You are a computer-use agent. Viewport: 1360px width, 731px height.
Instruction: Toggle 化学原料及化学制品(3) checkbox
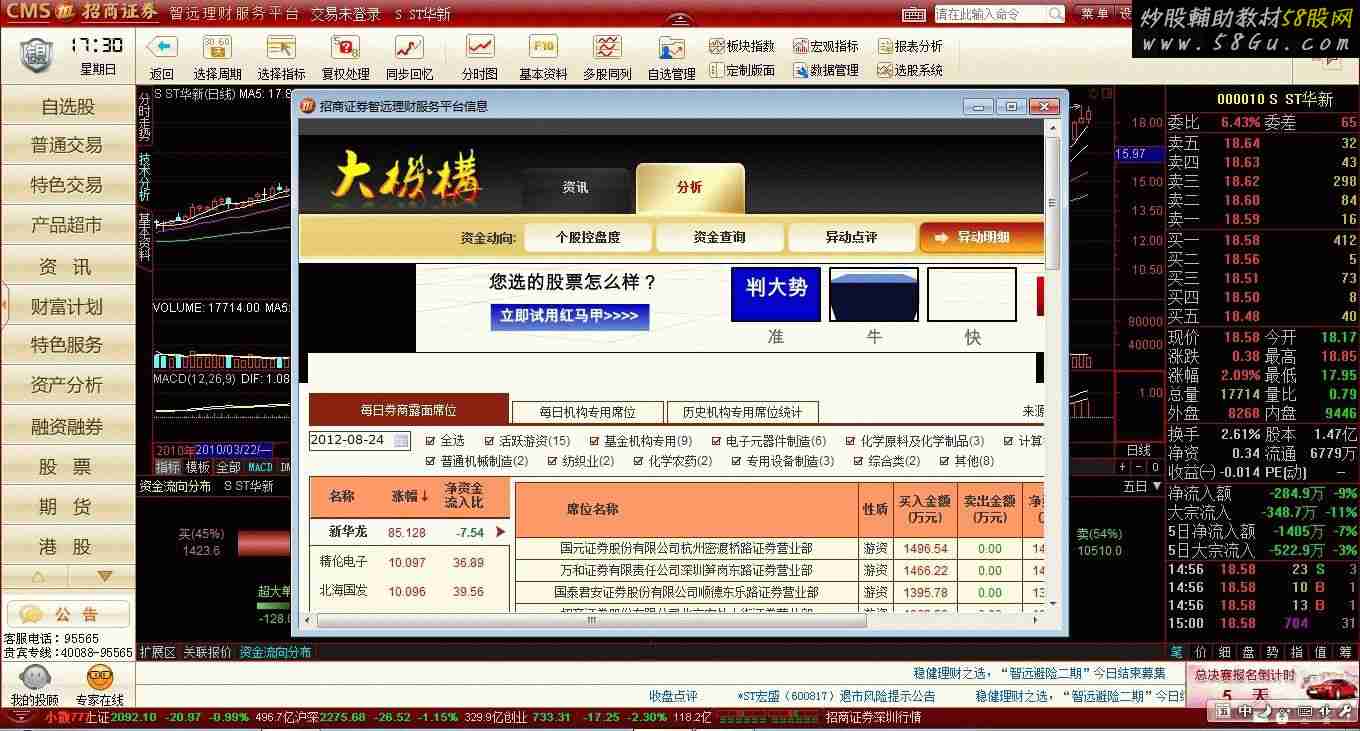851,441
